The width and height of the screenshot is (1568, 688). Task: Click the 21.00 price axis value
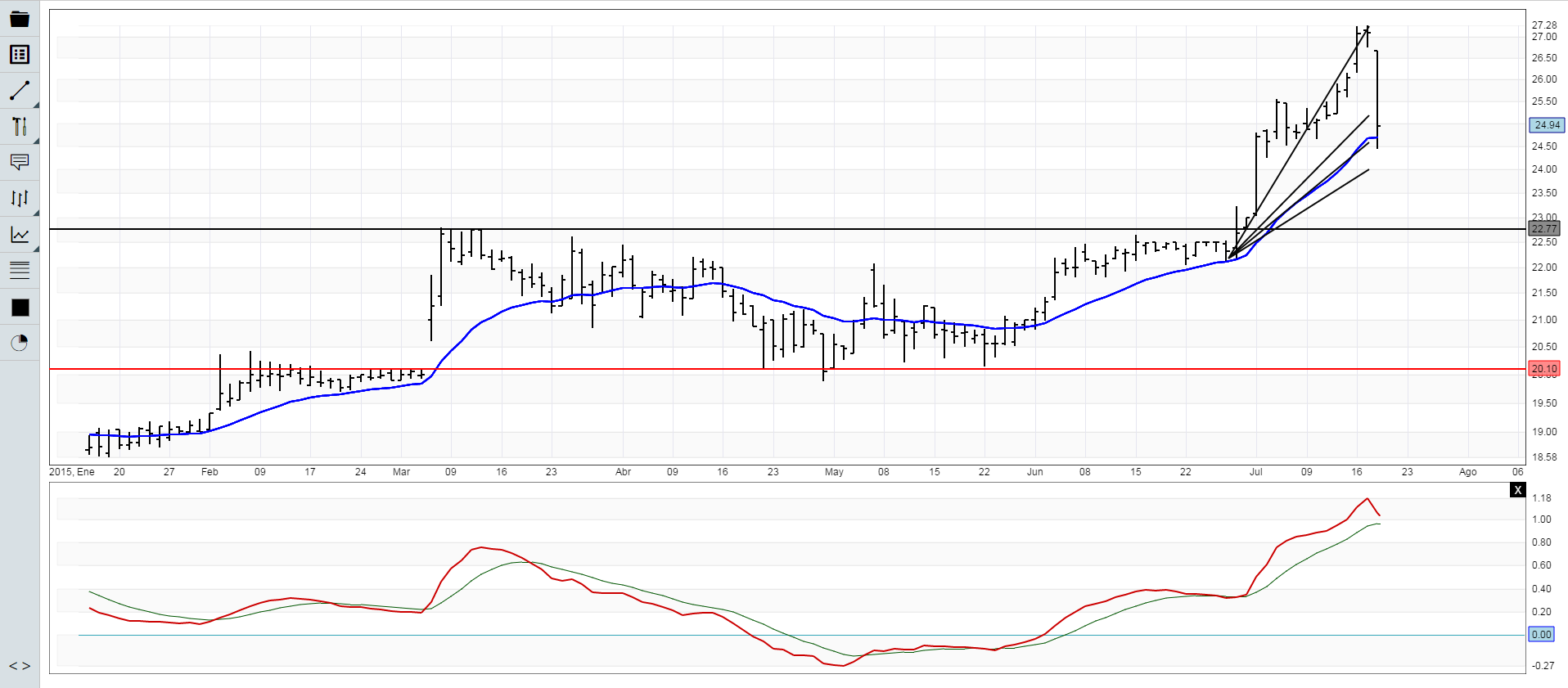(x=1544, y=320)
